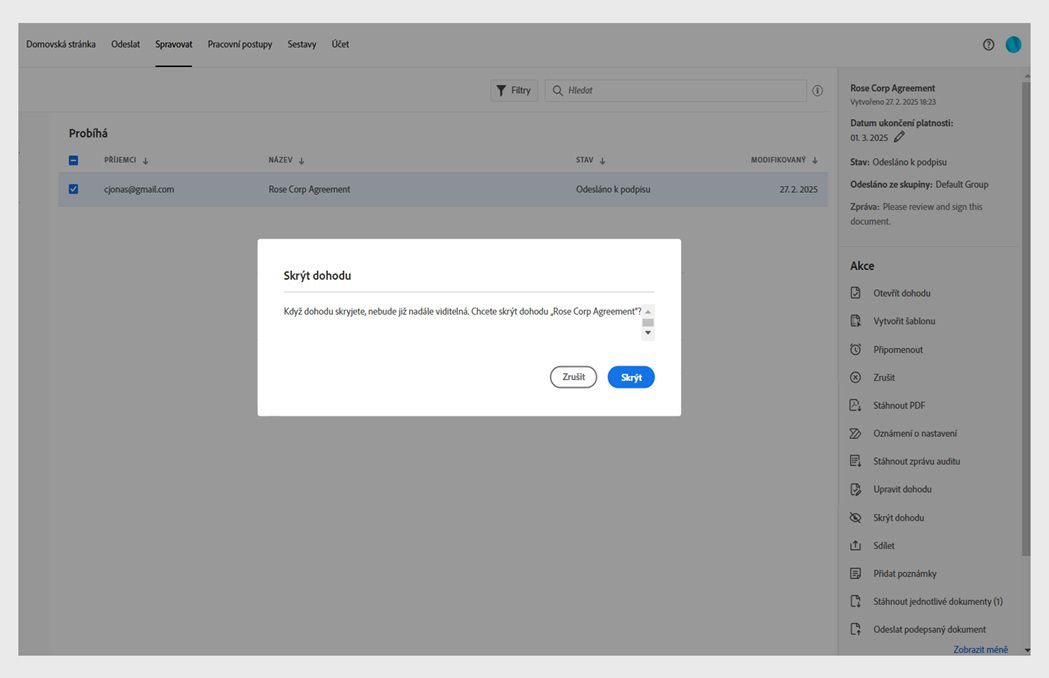Click the Stáhnout zprávu auditu icon
Image resolution: width=1049 pixels, height=678 pixels.
855,461
